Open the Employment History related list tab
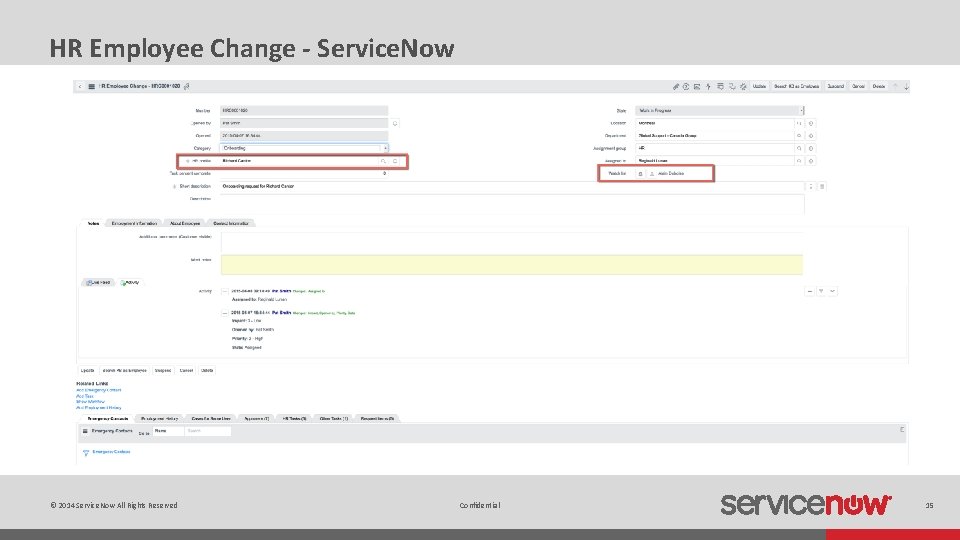This screenshot has height=540, width=960. (159, 419)
